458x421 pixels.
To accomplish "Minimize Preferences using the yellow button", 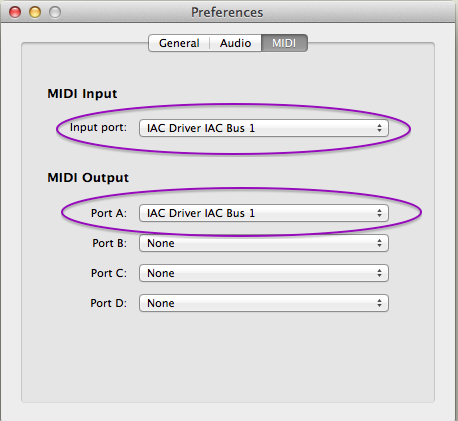I will 35,12.
